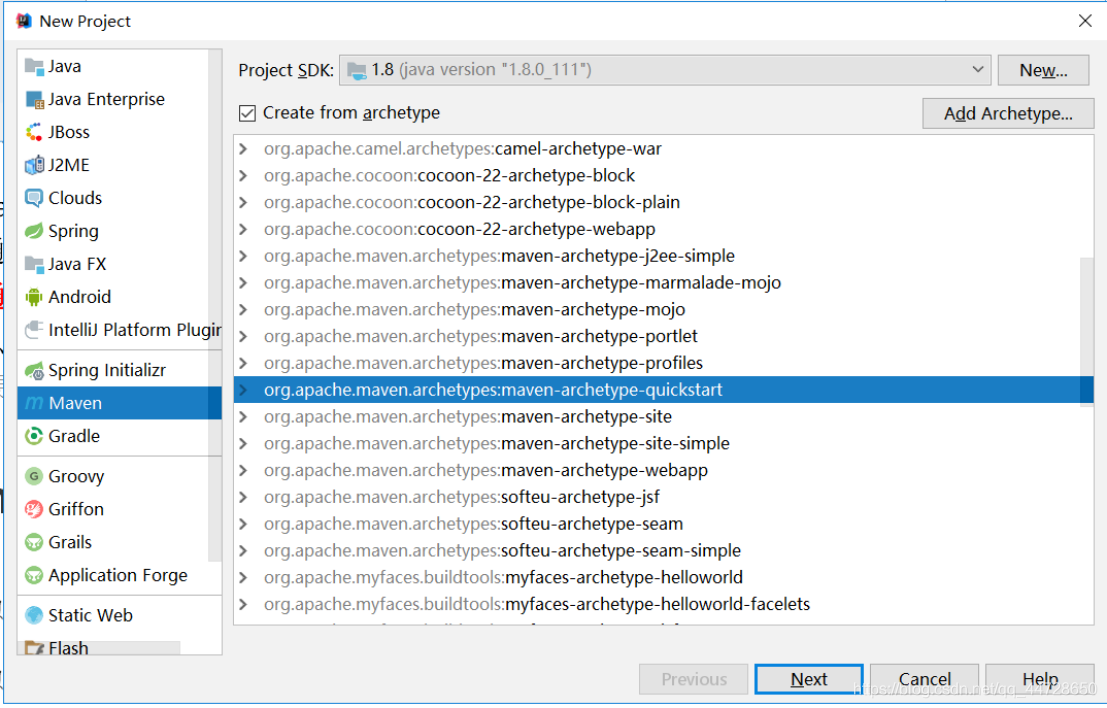The width and height of the screenshot is (1107, 708).
Task: Click the Clouds icon
Action: pyautogui.click(x=34, y=198)
